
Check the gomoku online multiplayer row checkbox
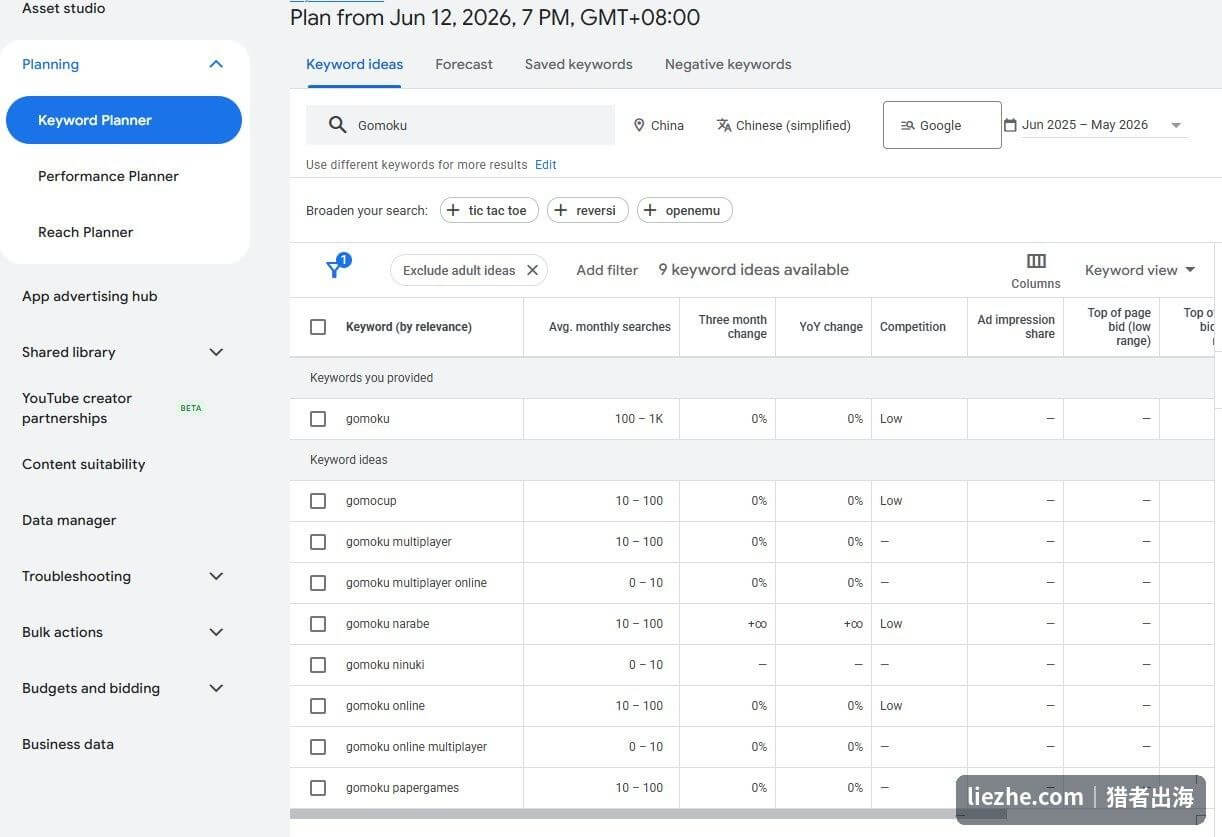pos(318,747)
